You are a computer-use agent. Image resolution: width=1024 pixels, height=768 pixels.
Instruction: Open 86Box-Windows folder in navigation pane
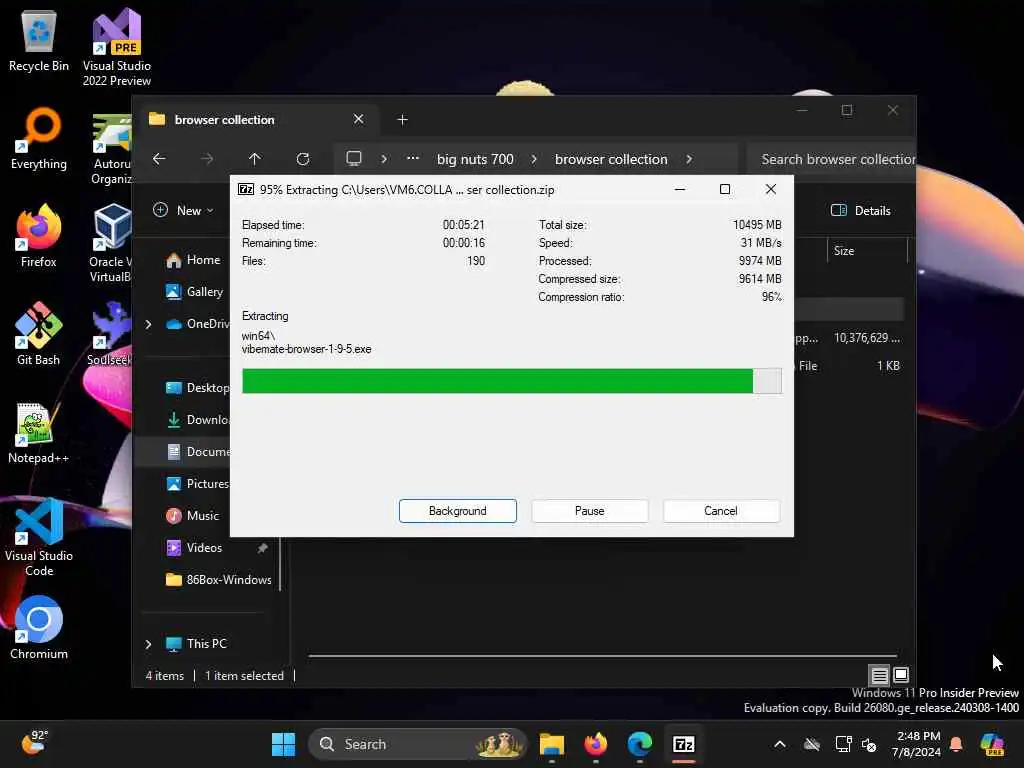click(x=219, y=580)
